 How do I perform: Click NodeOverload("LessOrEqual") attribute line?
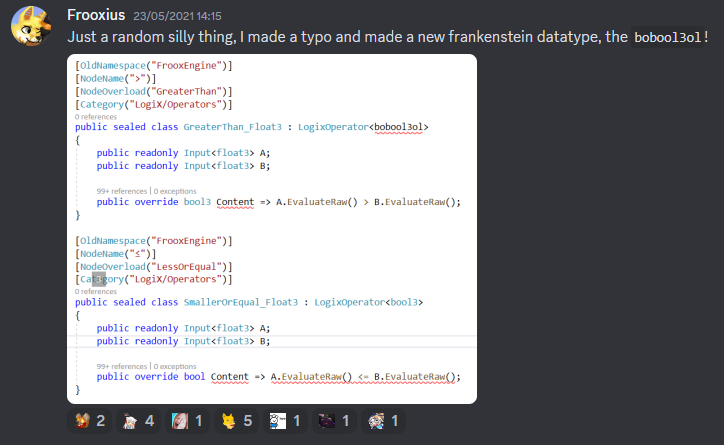point(154,267)
